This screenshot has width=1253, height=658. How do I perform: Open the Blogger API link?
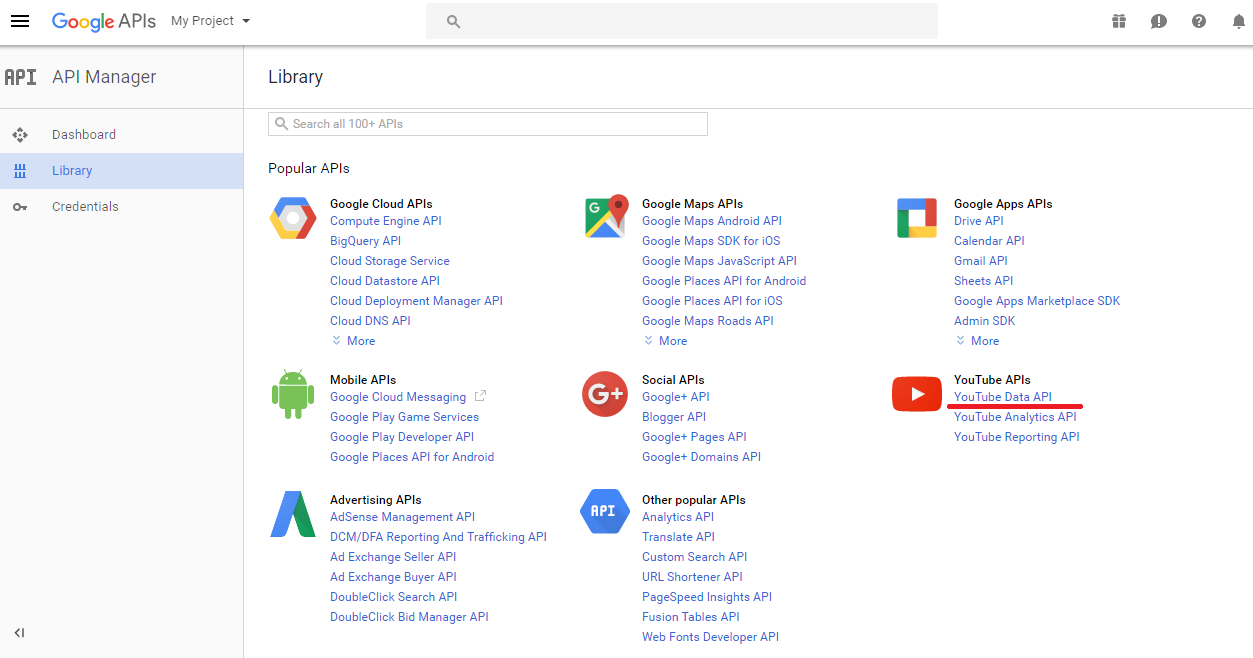[x=674, y=417]
